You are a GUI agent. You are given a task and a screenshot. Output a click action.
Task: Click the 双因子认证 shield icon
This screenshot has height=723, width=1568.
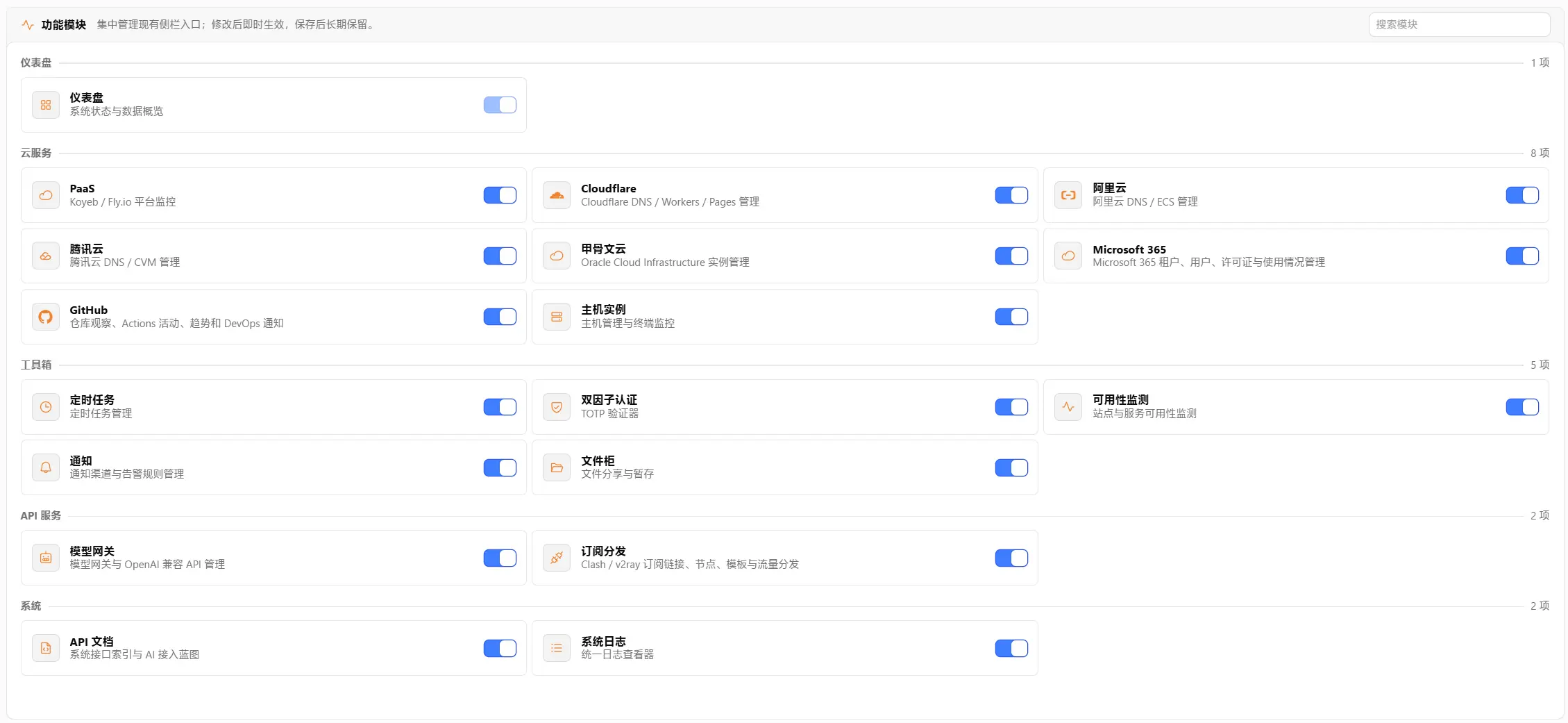pyautogui.click(x=557, y=407)
